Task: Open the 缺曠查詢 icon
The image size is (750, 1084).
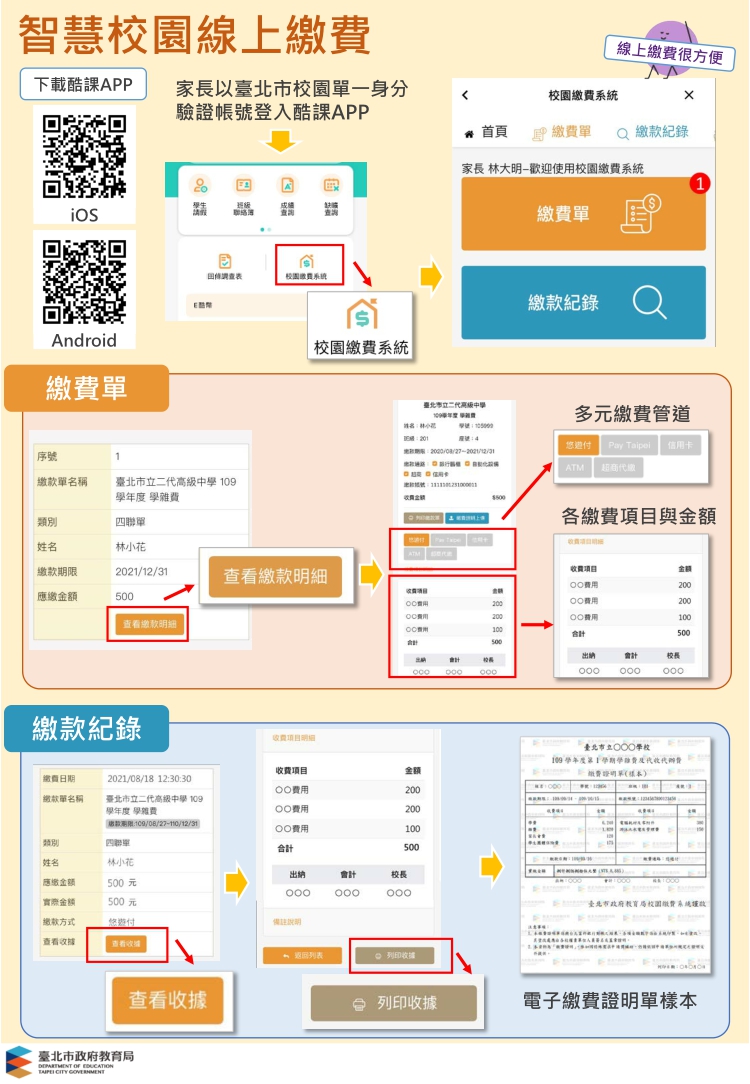Action: [331, 187]
